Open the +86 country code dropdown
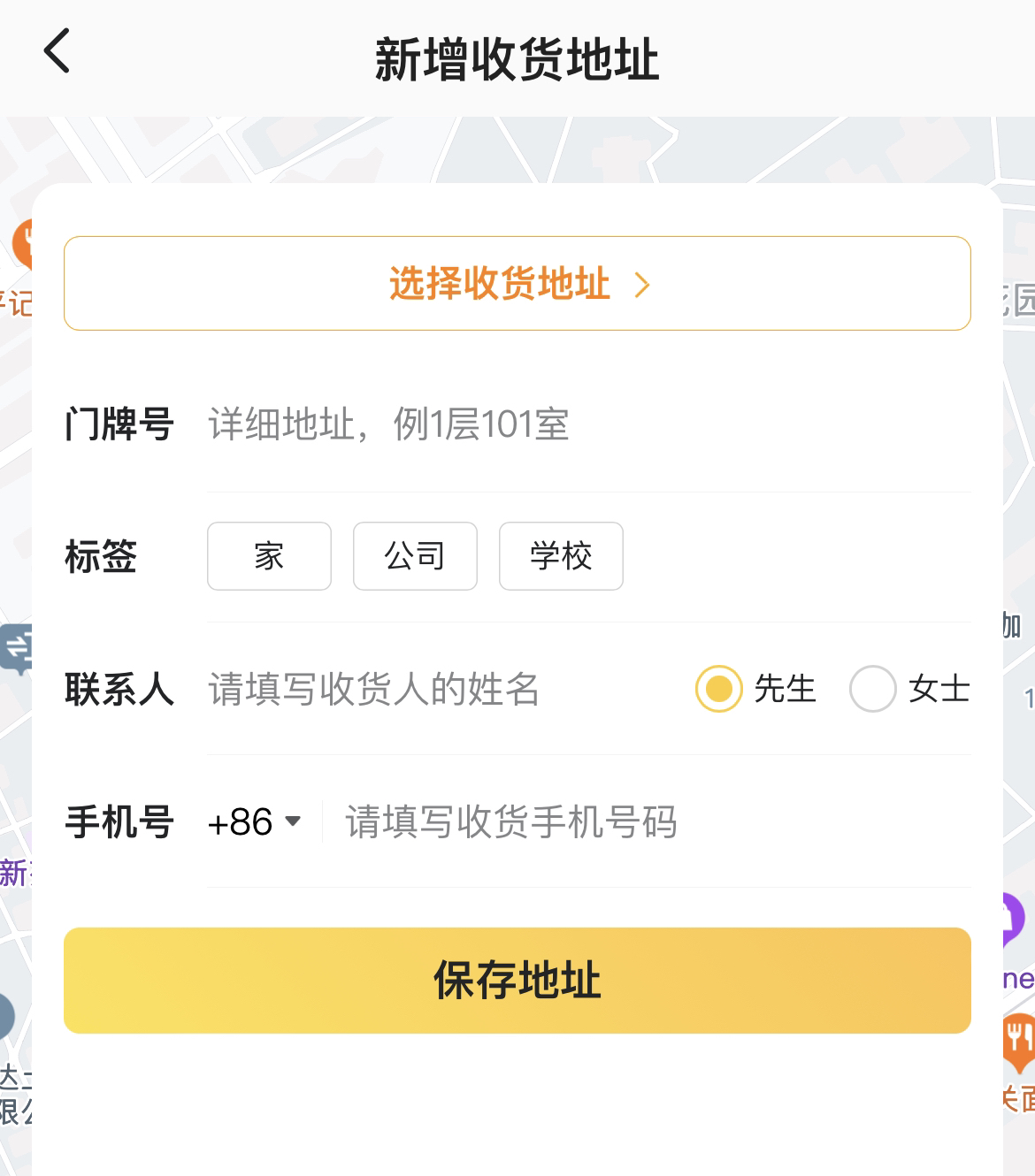The height and width of the screenshot is (1176, 1035). [255, 822]
